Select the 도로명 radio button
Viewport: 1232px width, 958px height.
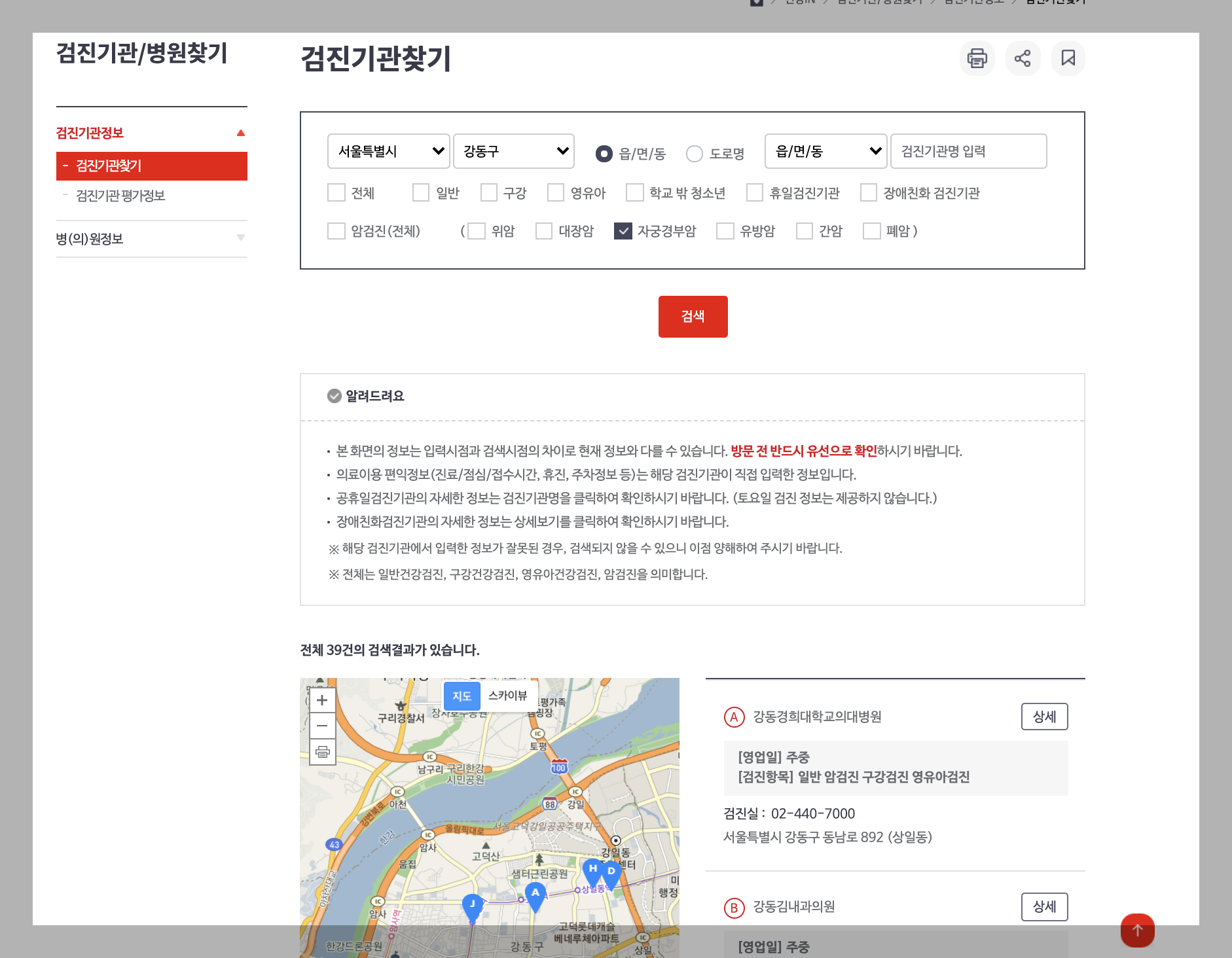tap(695, 154)
